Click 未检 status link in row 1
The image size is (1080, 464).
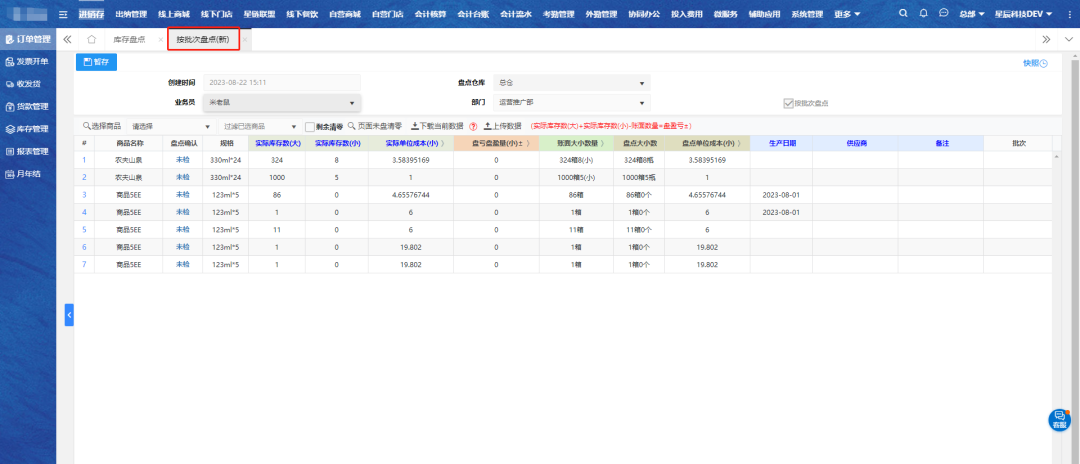pos(183,160)
